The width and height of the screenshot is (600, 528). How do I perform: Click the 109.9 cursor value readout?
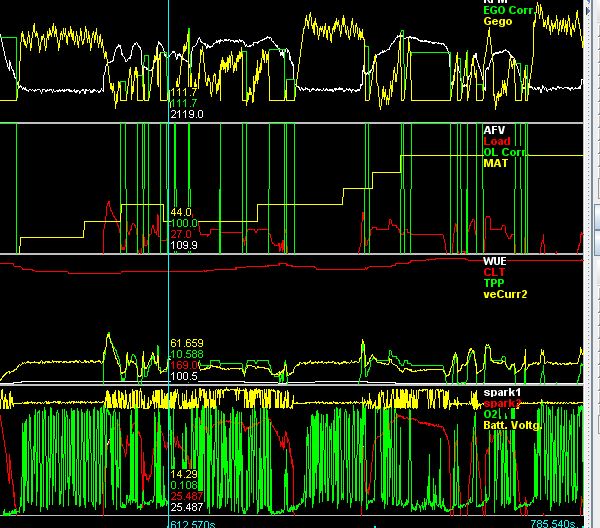[x=184, y=244]
